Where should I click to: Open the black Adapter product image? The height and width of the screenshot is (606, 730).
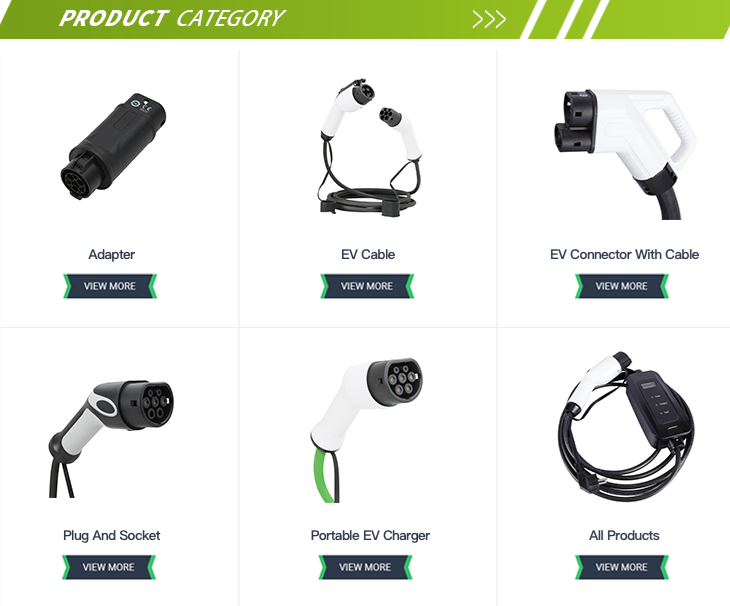pos(113,146)
